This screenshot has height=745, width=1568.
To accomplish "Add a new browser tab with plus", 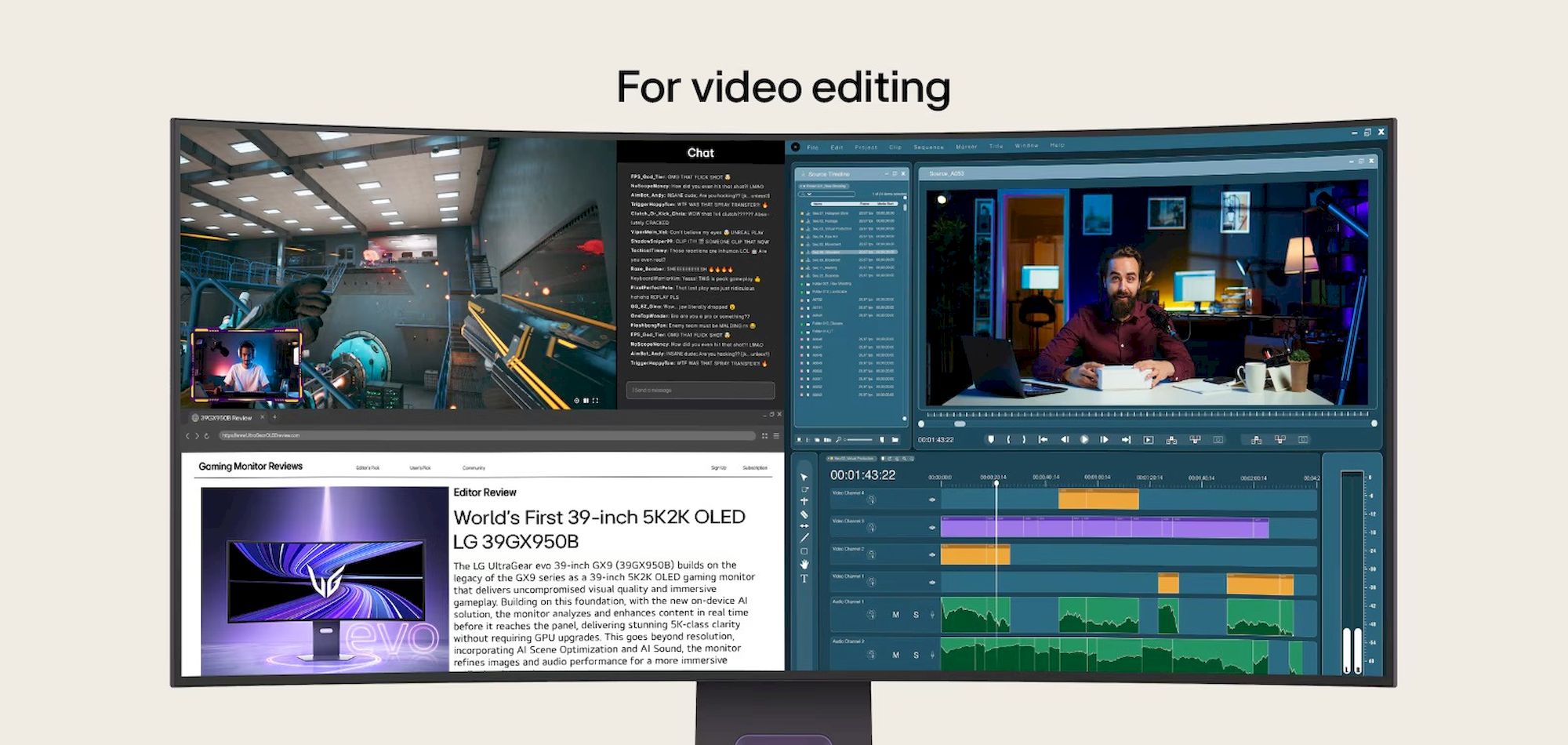I will [x=274, y=417].
